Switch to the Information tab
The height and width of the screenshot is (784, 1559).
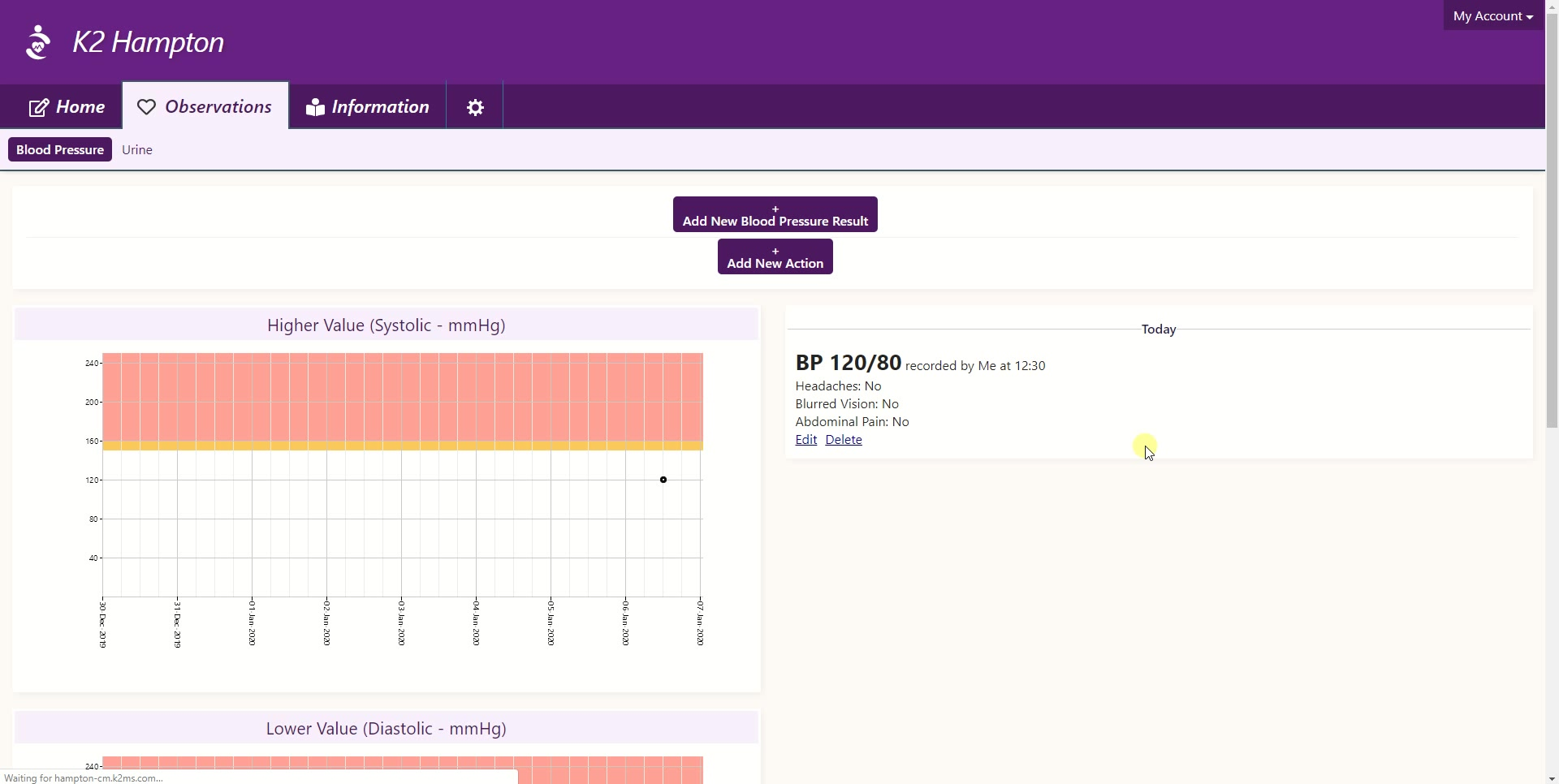(x=367, y=106)
